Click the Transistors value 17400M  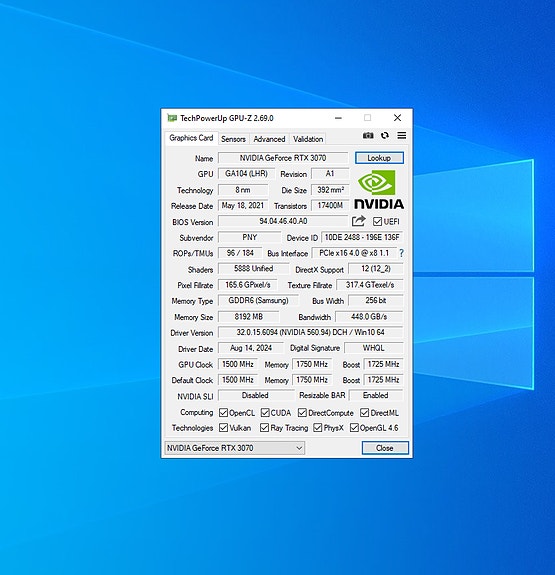tap(330, 205)
